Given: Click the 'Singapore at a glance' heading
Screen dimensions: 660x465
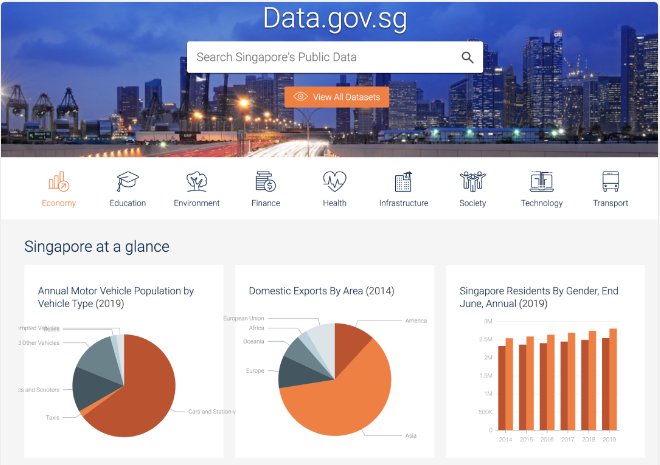Looking at the screenshot, I should (x=97, y=247).
